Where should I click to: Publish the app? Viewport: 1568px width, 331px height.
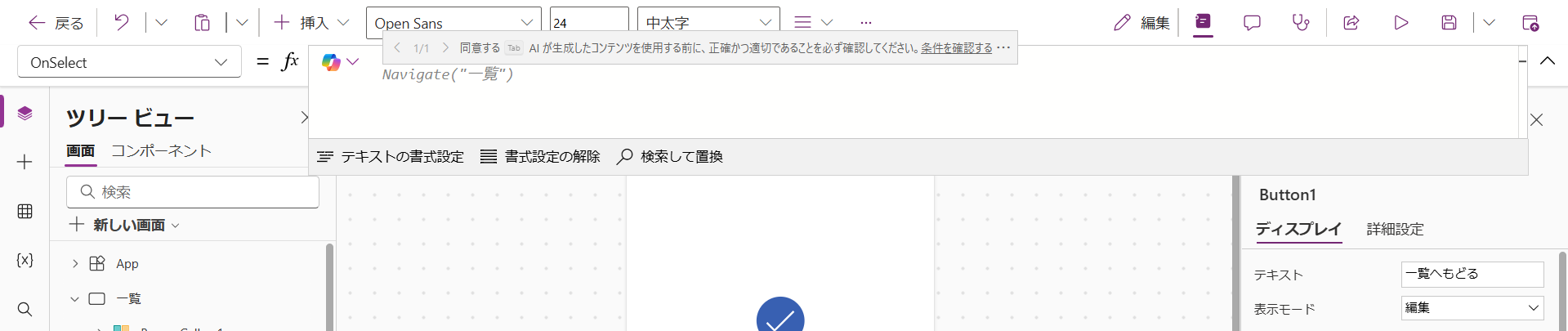pyautogui.click(x=1530, y=23)
